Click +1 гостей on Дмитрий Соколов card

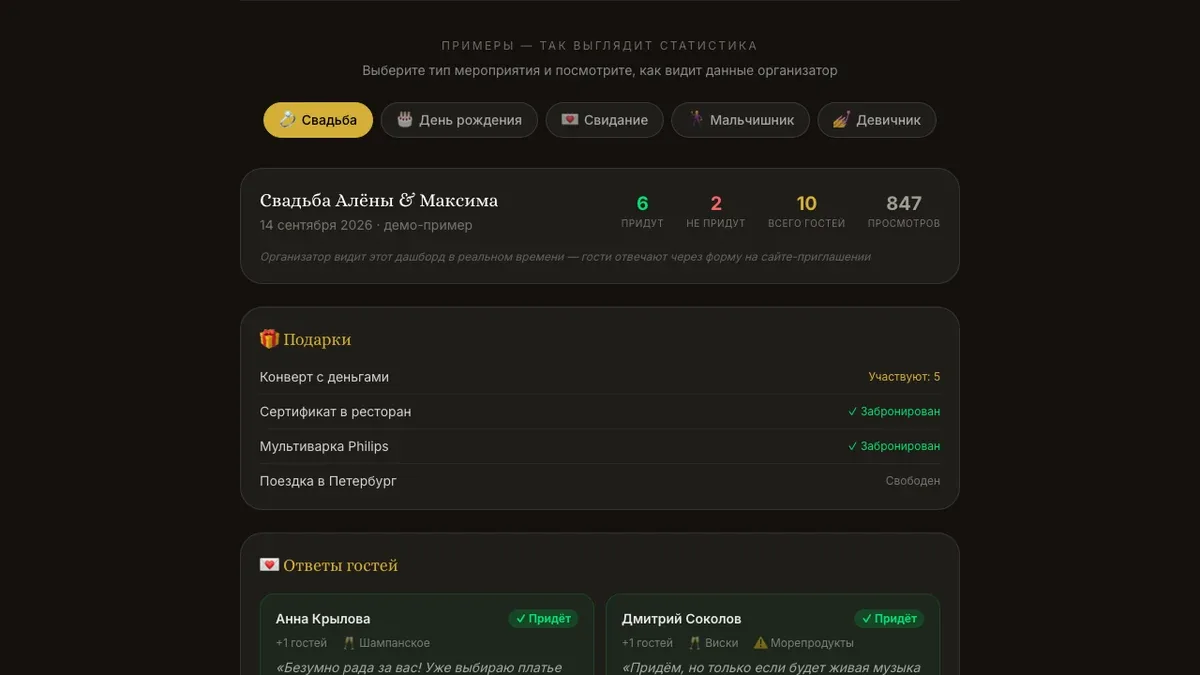click(648, 643)
